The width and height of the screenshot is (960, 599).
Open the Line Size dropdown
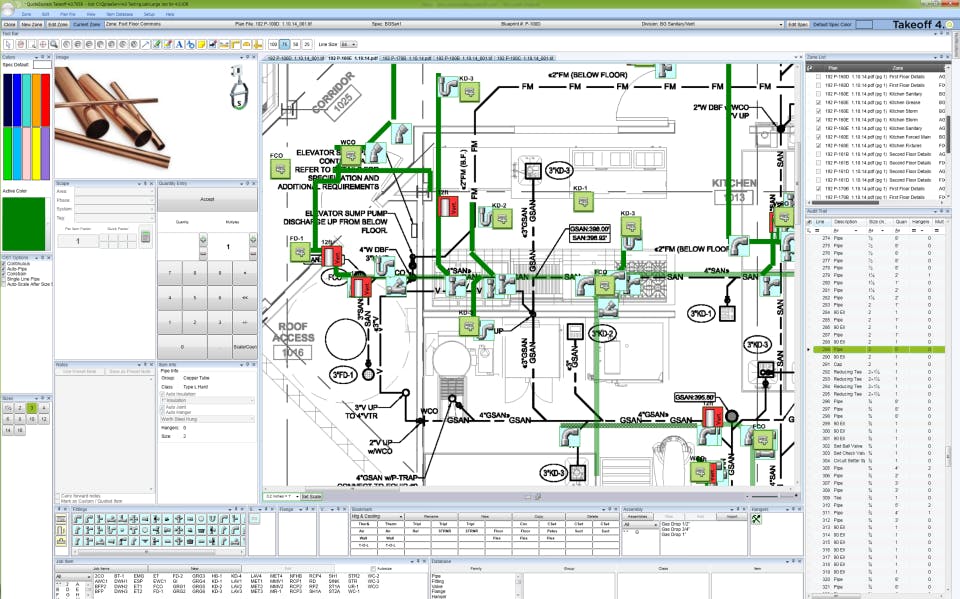click(350, 45)
